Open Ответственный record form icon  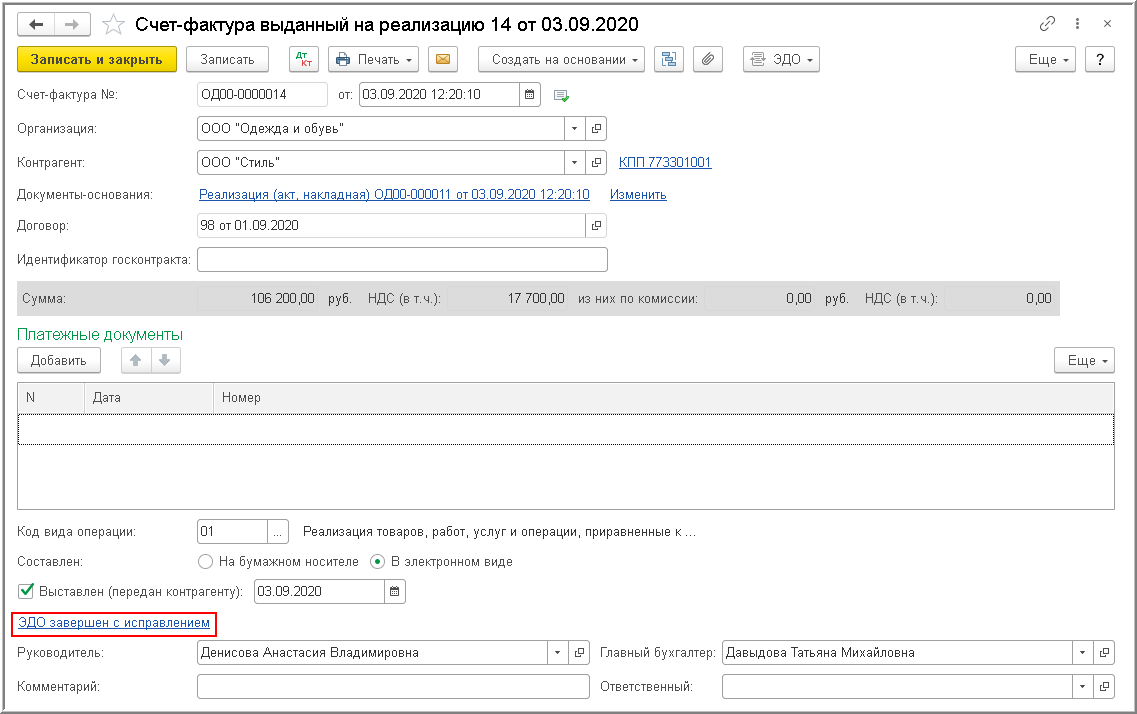[1104, 686]
